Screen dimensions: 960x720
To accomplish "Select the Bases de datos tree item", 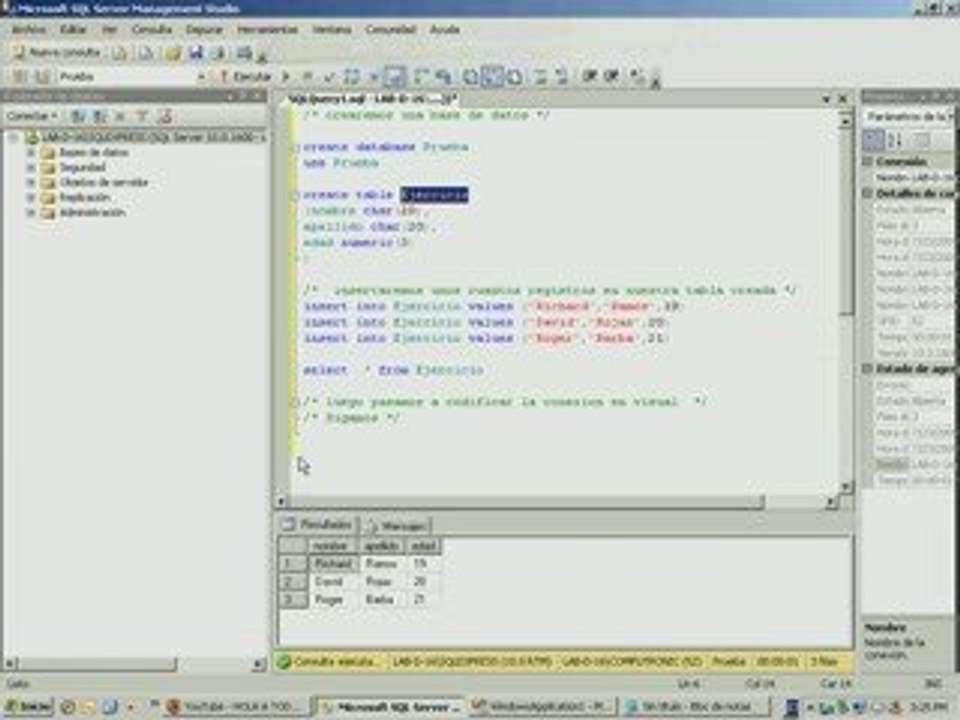I will point(94,152).
